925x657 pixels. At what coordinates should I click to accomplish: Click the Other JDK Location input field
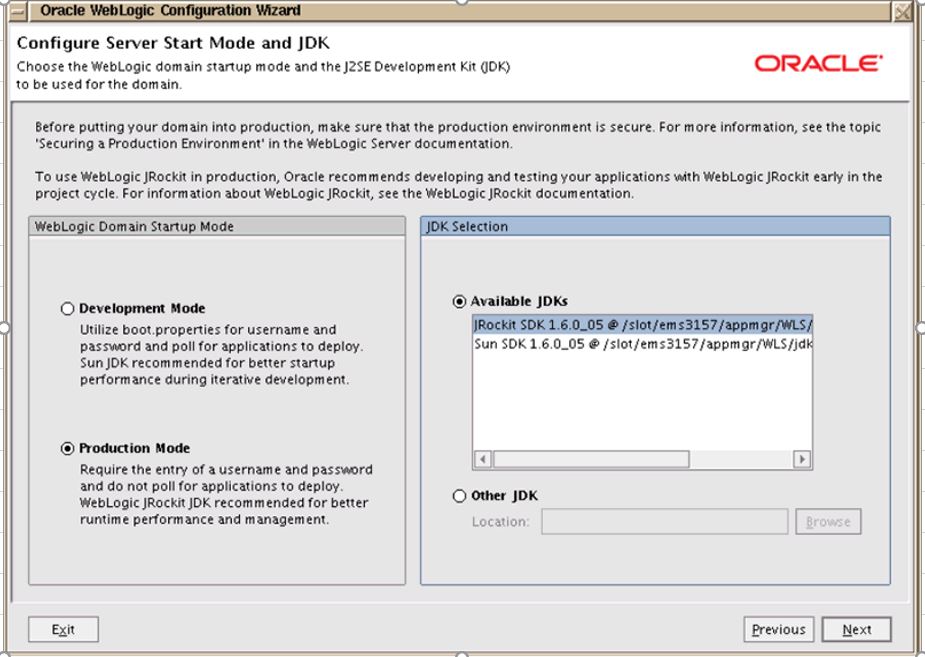pyautogui.click(x=665, y=522)
